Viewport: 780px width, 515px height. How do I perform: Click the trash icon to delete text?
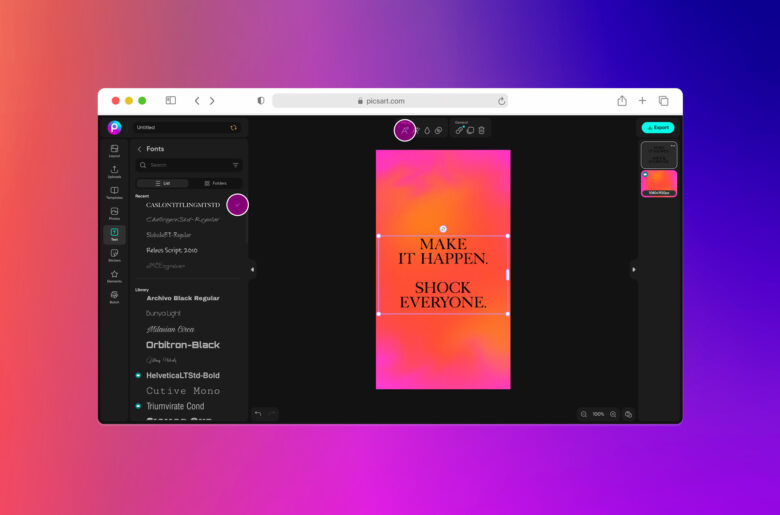(481, 130)
